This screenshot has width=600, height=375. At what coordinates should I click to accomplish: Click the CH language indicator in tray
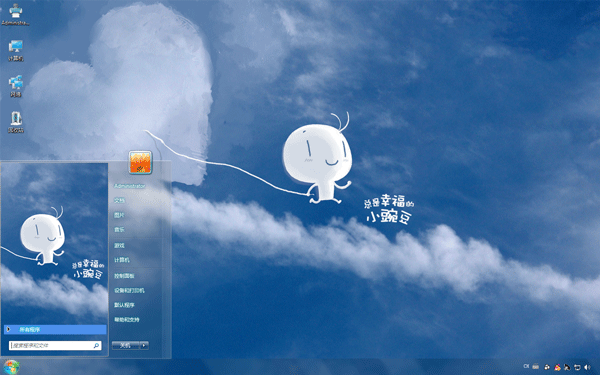(526, 366)
